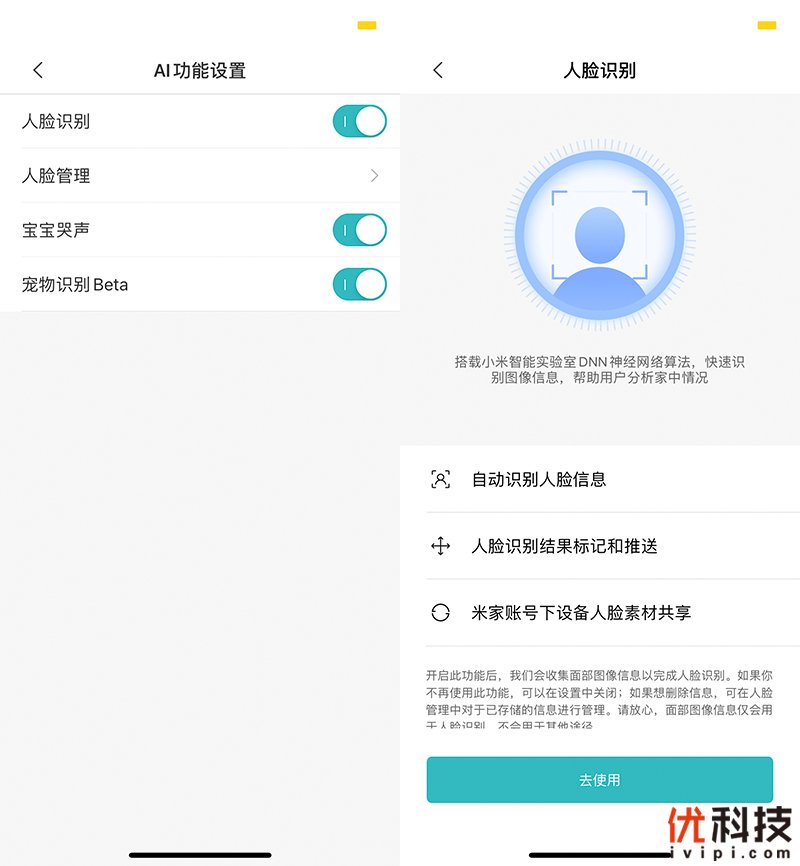Open 人脸管理 via its chevron arrow
This screenshot has height=866, width=800.
[x=374, y=176]
